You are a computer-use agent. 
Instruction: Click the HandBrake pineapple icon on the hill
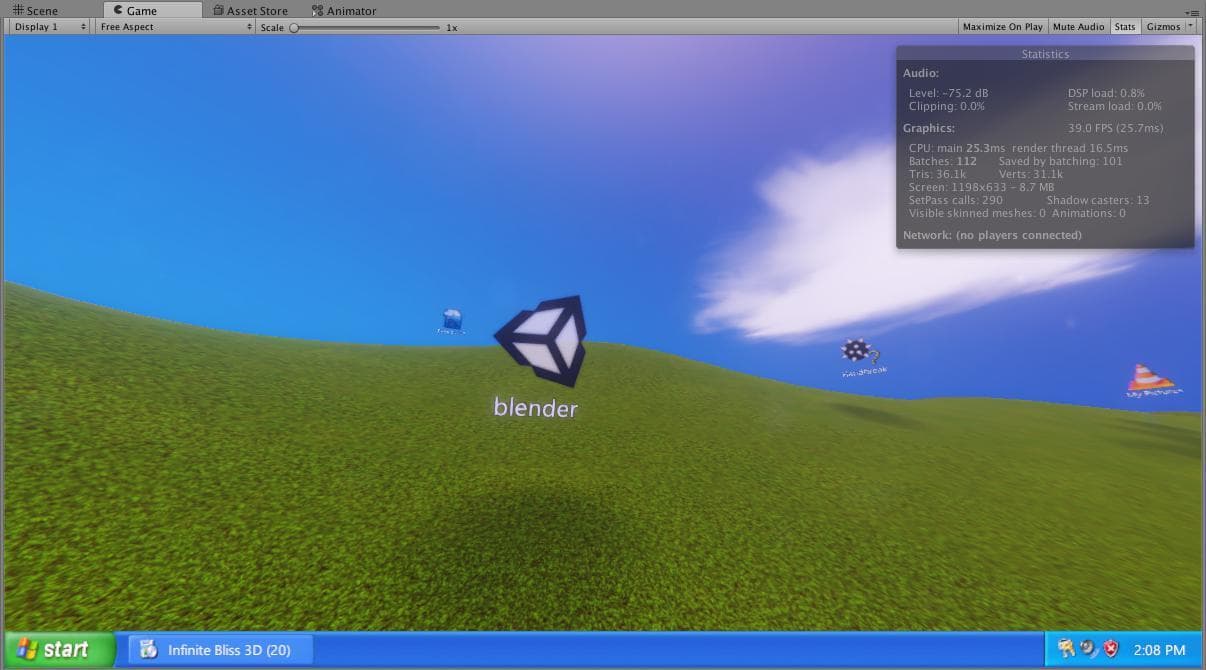pos(859,353)
